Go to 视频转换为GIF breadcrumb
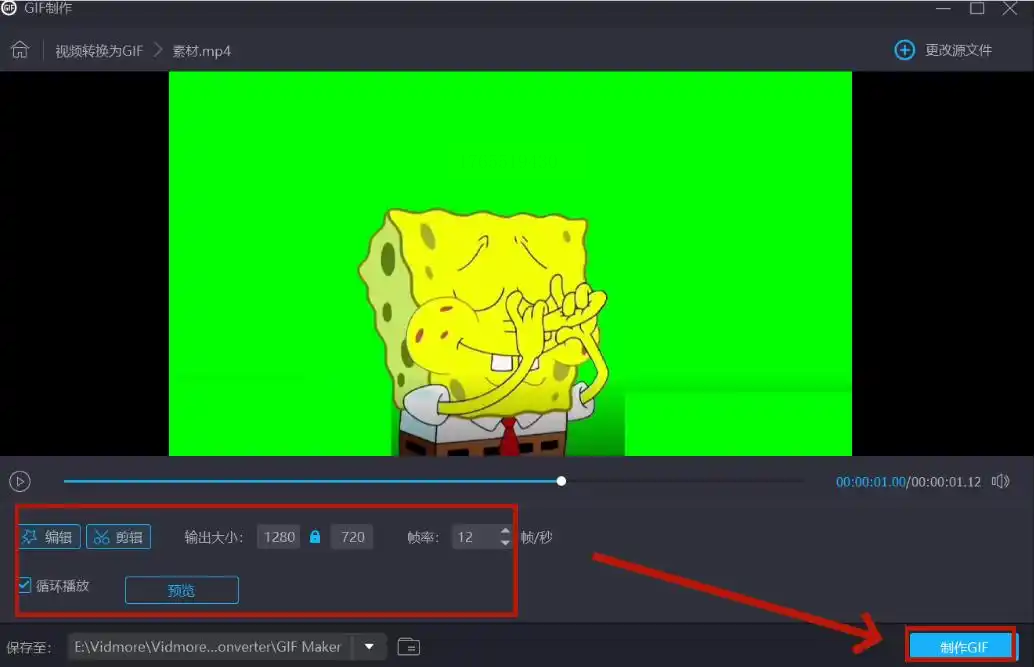This screenshot has height=667, width=1034. (x=99, y=50)
